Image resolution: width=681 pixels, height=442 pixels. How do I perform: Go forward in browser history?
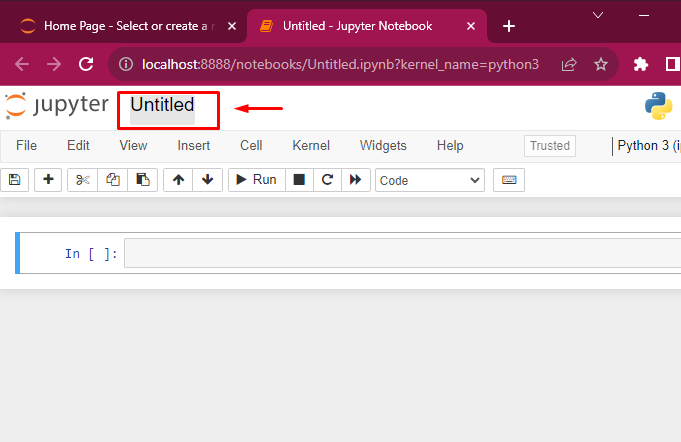click(x=54, y=64)
